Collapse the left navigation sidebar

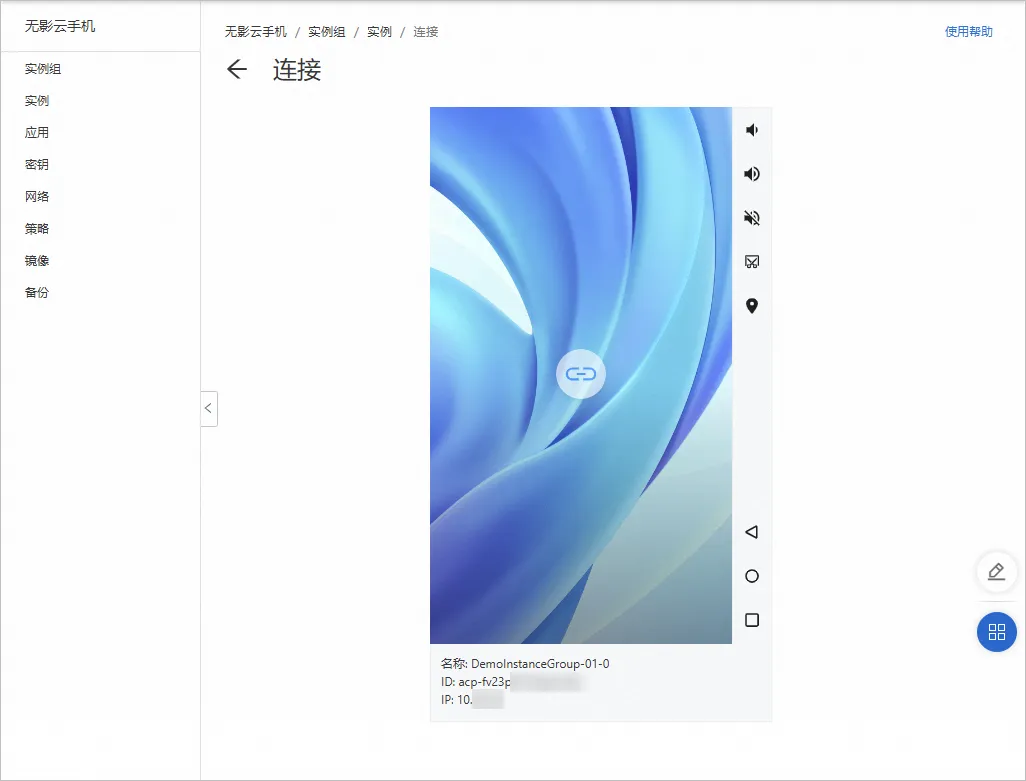pos(209,409)
